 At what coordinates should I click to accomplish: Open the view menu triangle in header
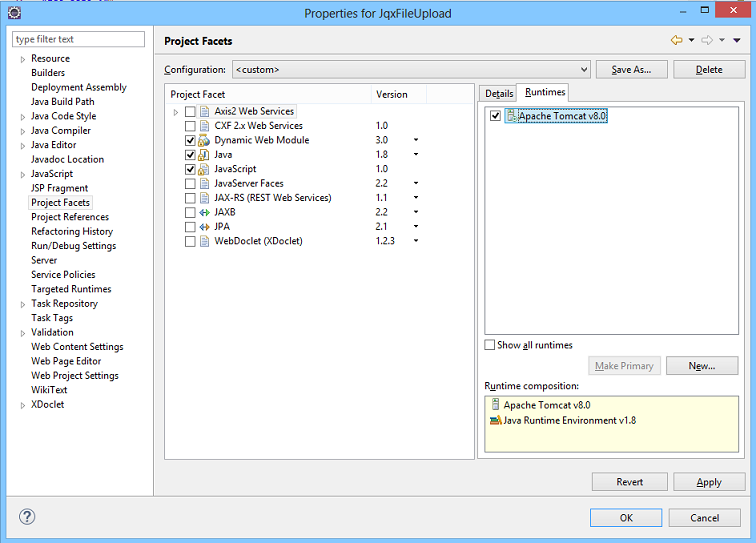737,41
